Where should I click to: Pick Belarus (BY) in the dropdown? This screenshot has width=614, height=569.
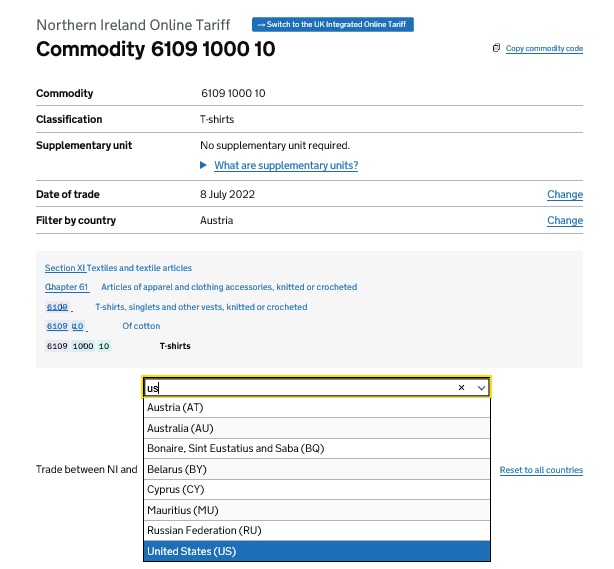pos(177,469)
